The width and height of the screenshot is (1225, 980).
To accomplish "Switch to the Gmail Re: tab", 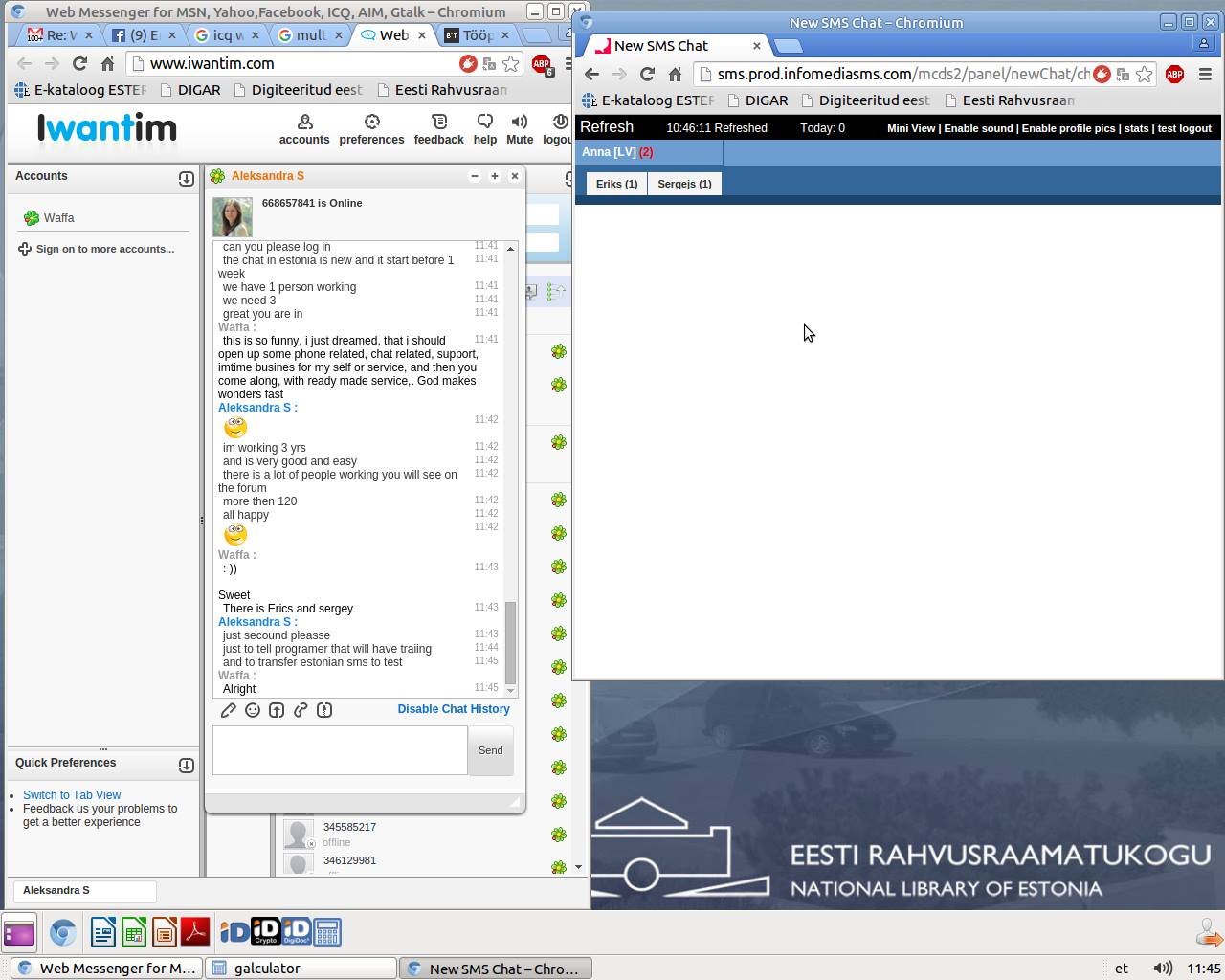I will coord(60,35).
